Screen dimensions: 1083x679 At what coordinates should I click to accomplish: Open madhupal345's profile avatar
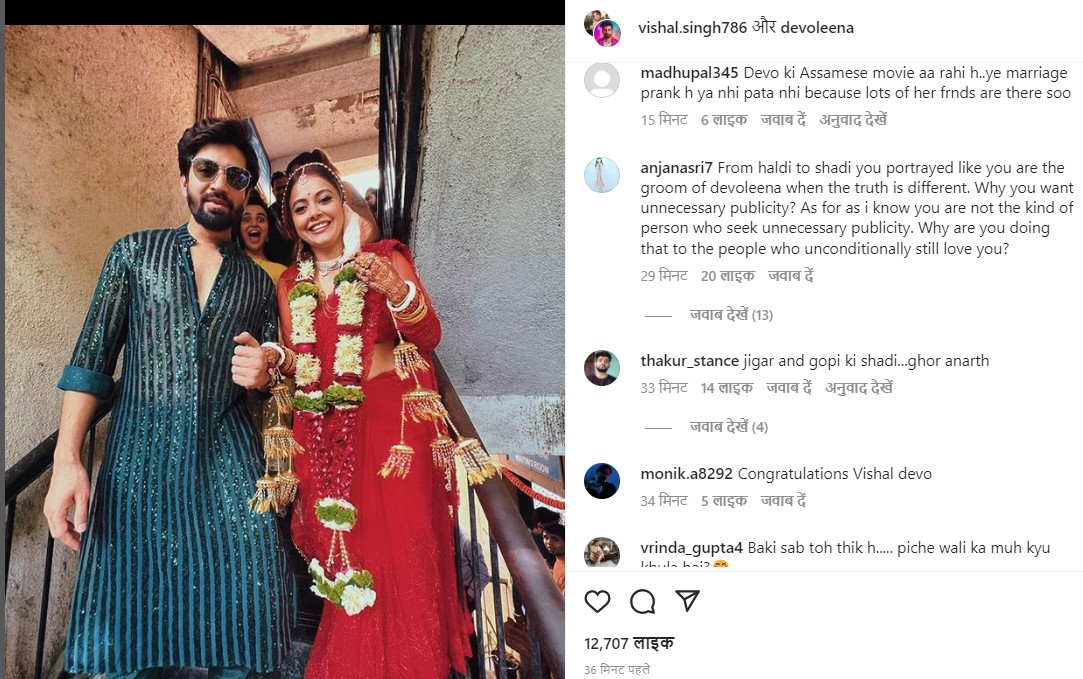click(602, 80)
